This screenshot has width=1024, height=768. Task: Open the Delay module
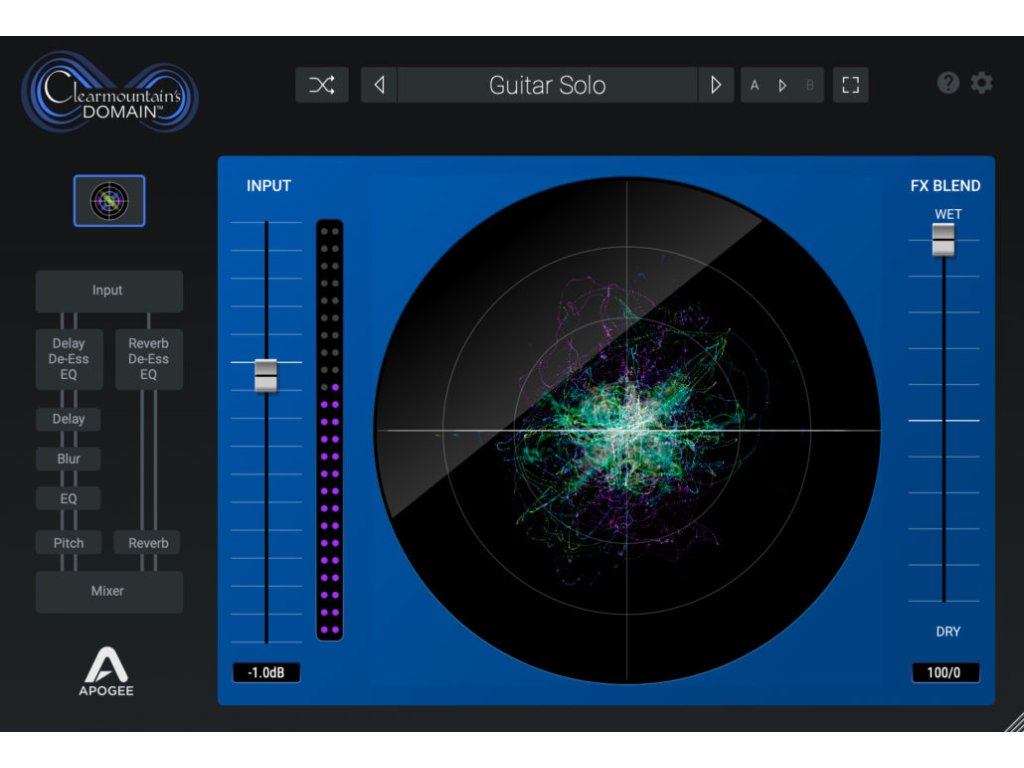tap(69, 419)
